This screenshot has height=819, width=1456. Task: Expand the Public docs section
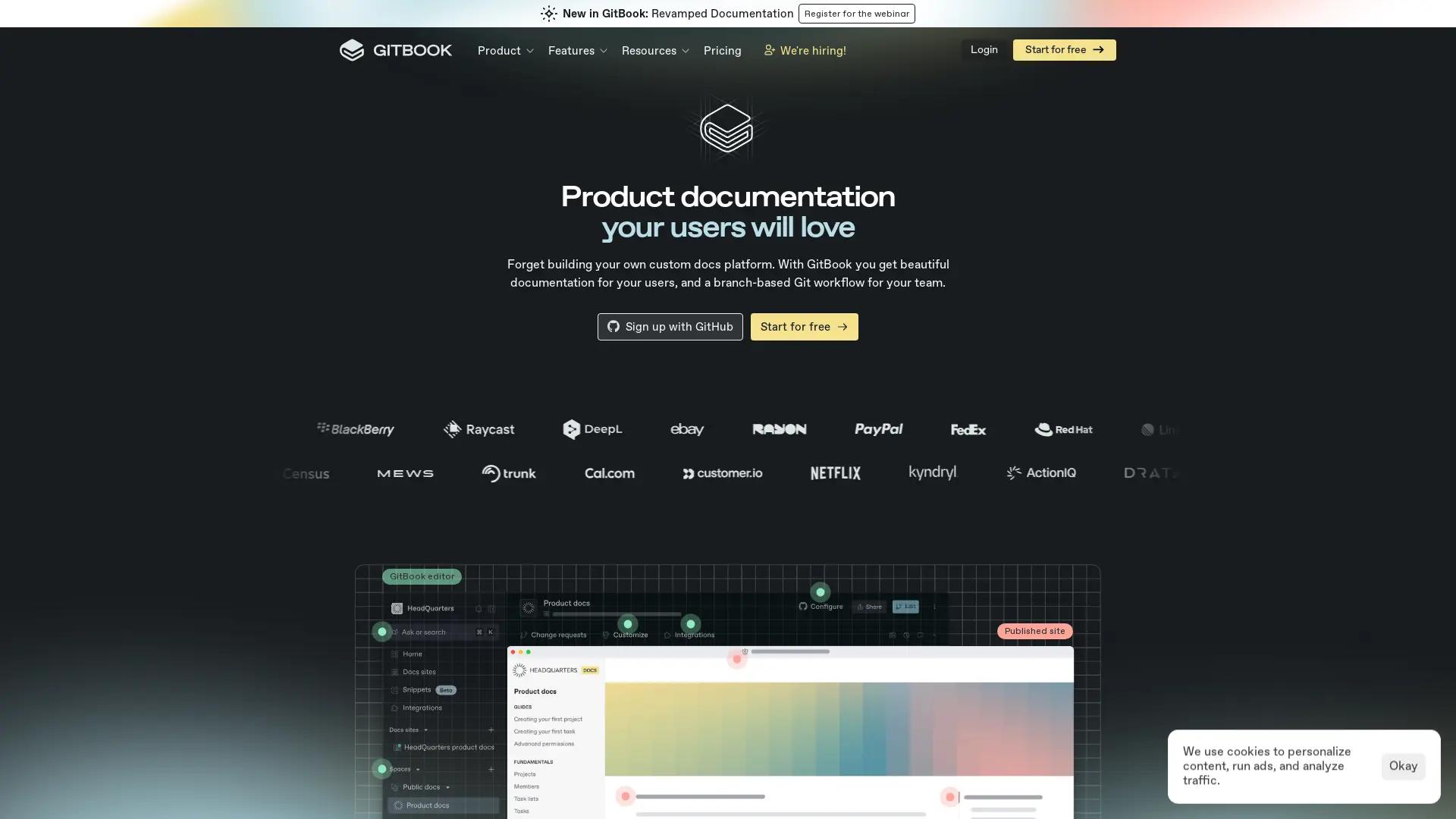pyautogui.click(x=447, y=787)
